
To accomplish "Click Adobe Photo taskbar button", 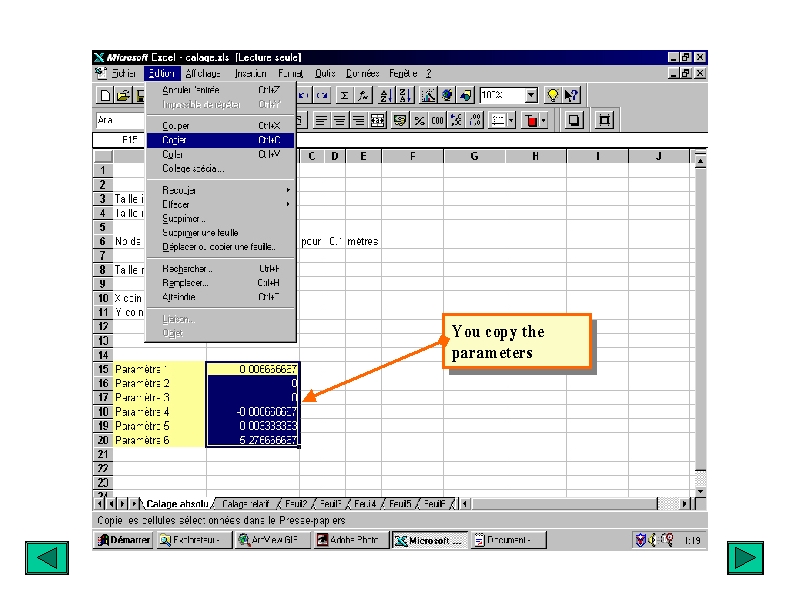I will point(350,540).
